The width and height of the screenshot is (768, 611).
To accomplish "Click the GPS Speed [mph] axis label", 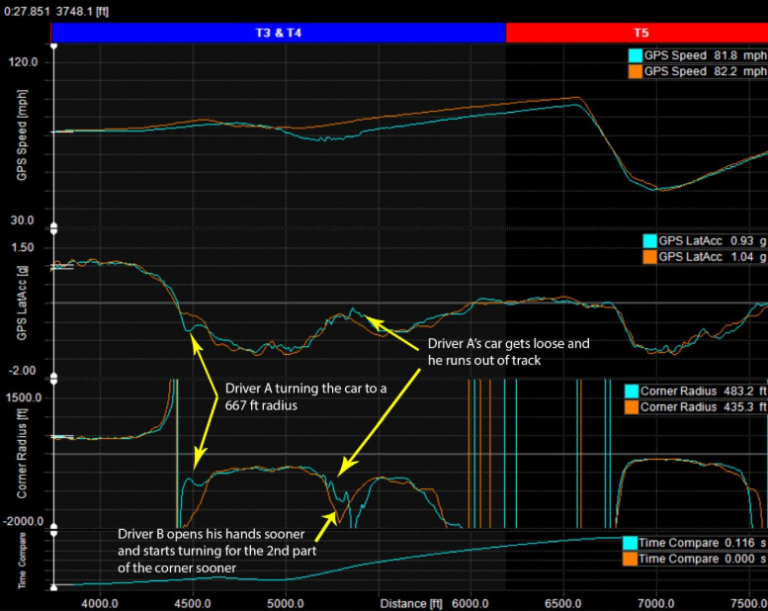I will 22,135.
